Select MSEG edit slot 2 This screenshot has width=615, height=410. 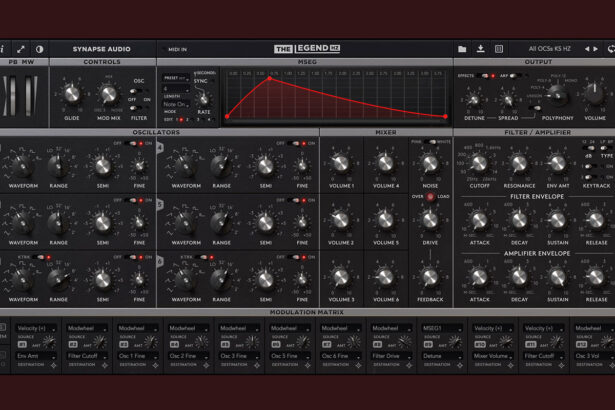click(189, 120)
